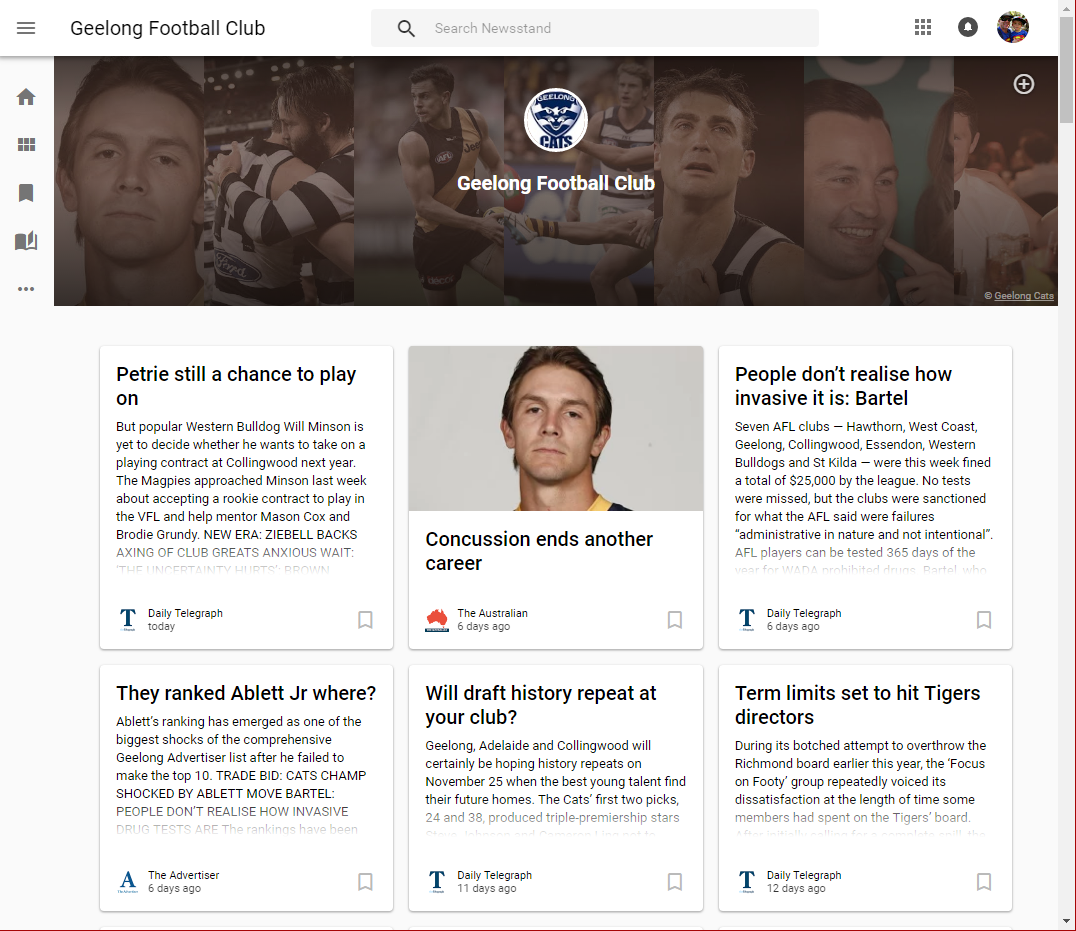Open 'Concussion ends another career' headline

point(539,551)
